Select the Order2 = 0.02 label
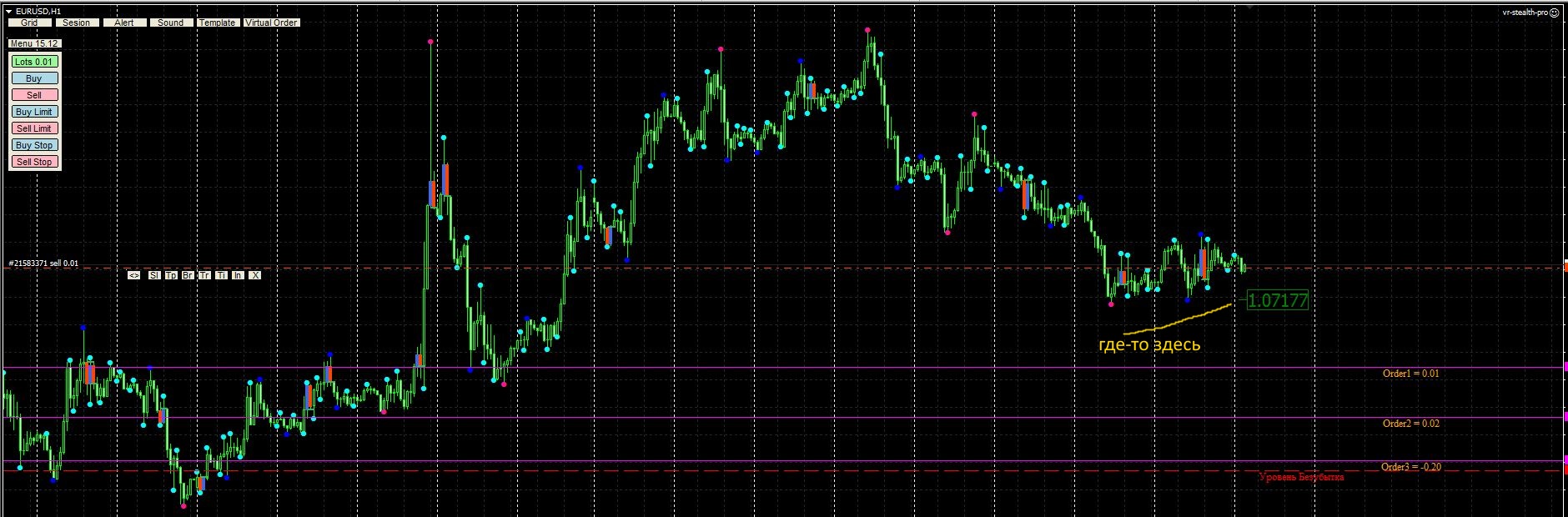The height and width of the screenshot is (517, 1568). tap(1410, 424)
